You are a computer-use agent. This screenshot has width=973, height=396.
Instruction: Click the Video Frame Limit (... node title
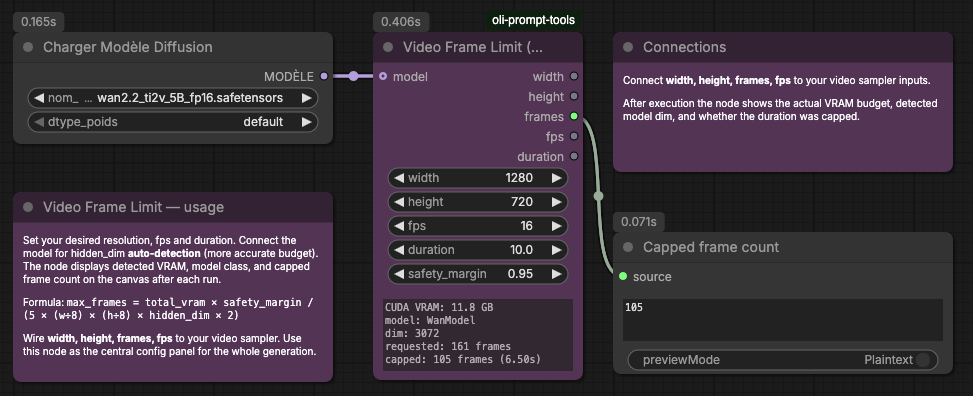point(473,47)
